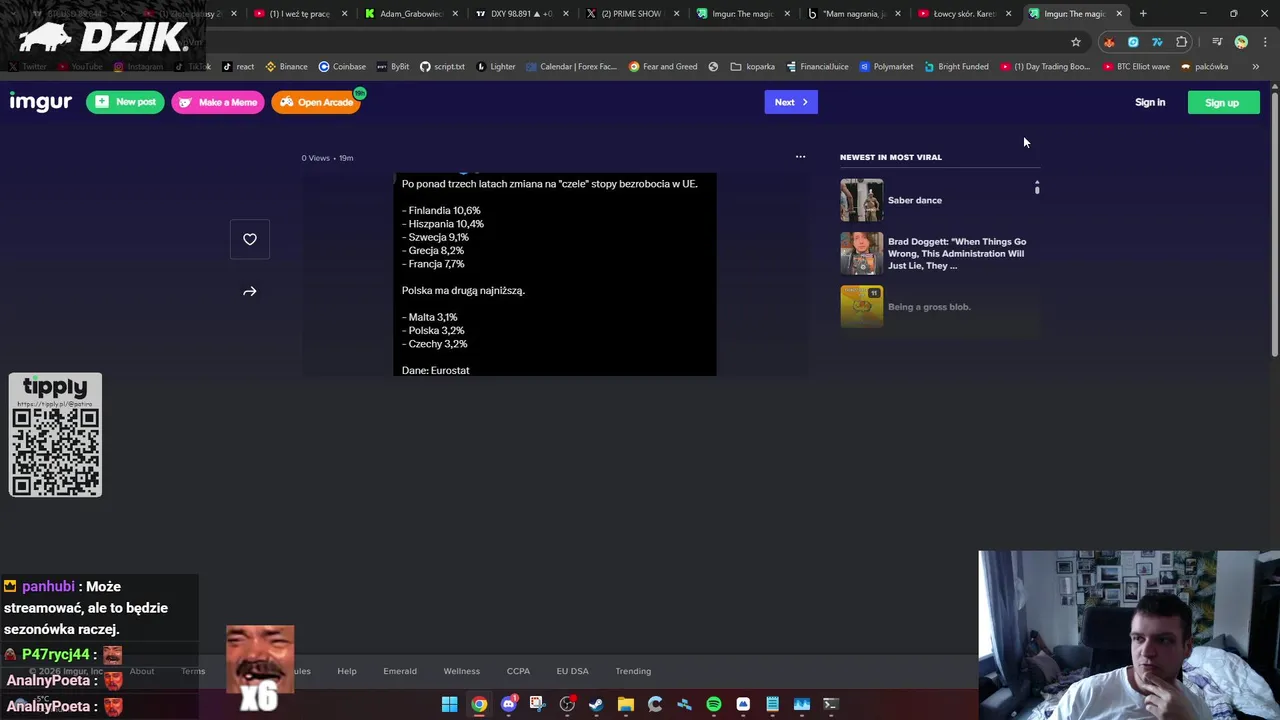Open the EU DSA footer link
1280x720 pixels.
pos(573,671)
